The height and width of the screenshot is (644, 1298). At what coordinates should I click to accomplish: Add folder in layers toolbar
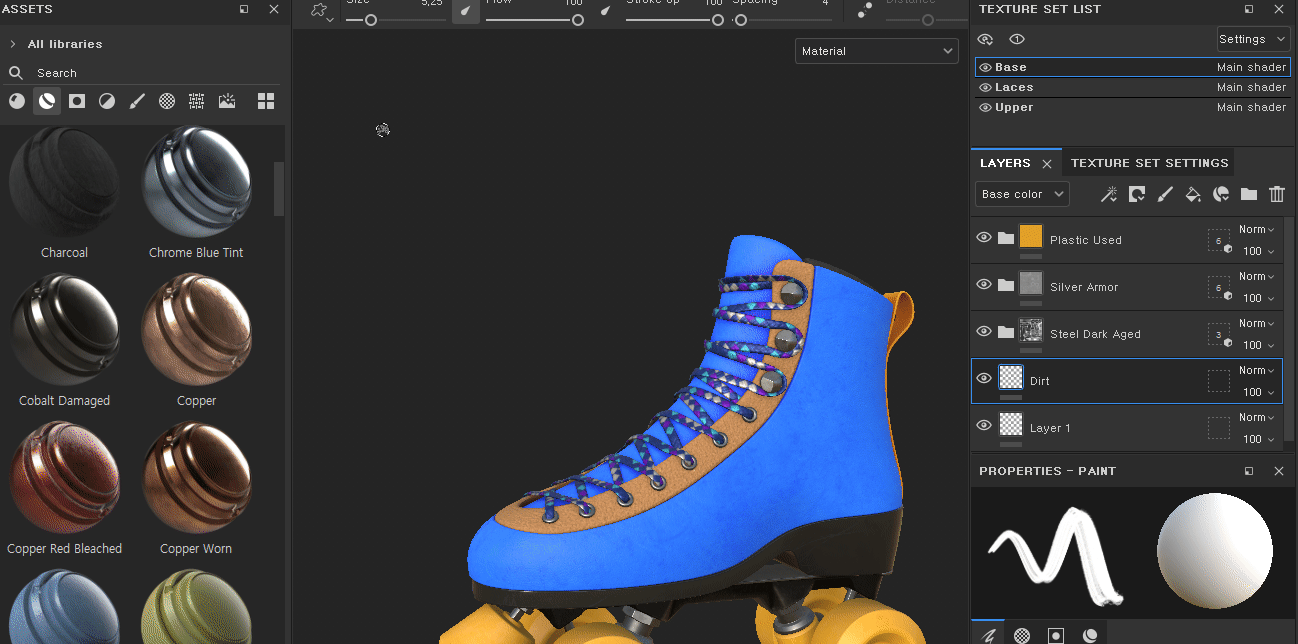(x=1249, y=194)
